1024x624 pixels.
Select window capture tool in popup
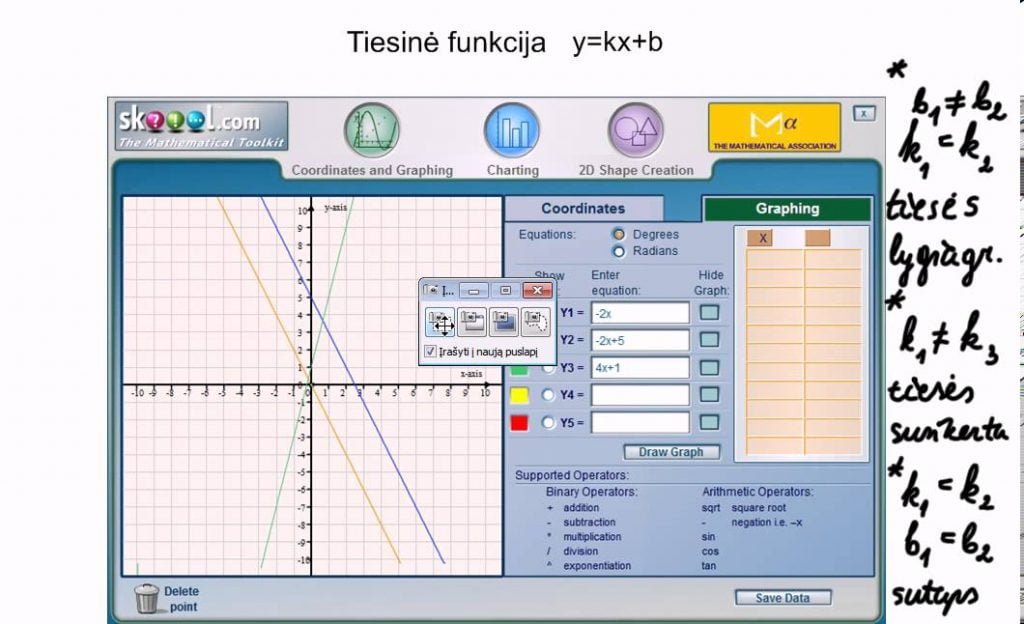(472, 322)
